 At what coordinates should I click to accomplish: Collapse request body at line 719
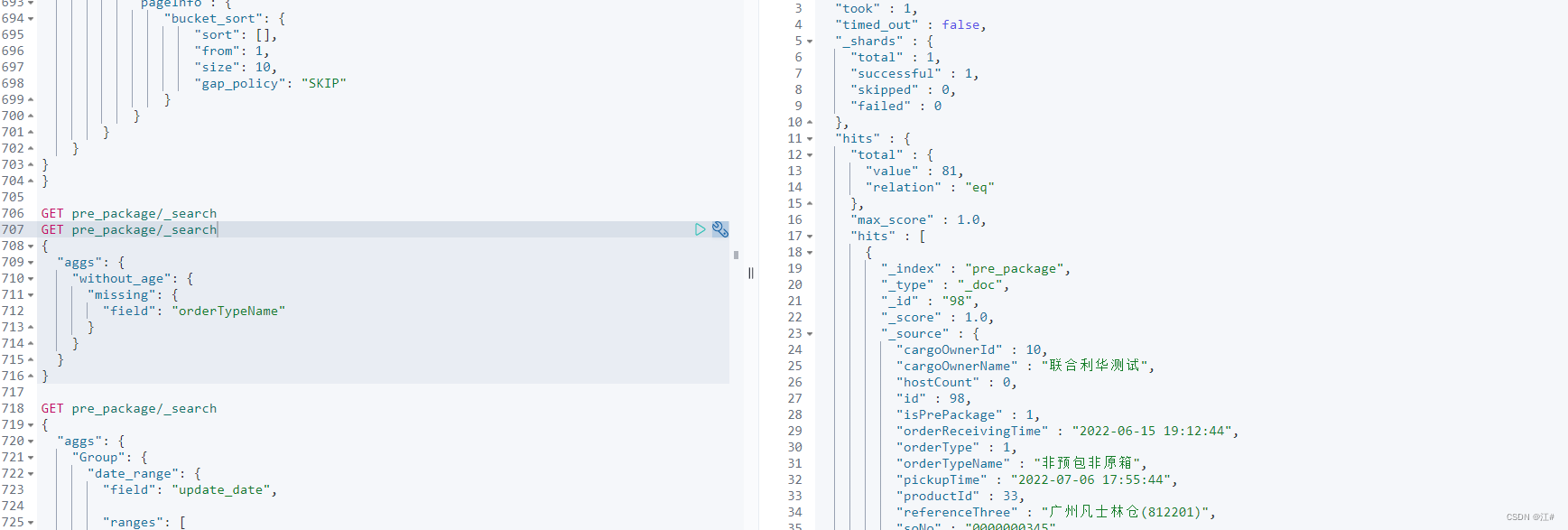pos(31,424)
